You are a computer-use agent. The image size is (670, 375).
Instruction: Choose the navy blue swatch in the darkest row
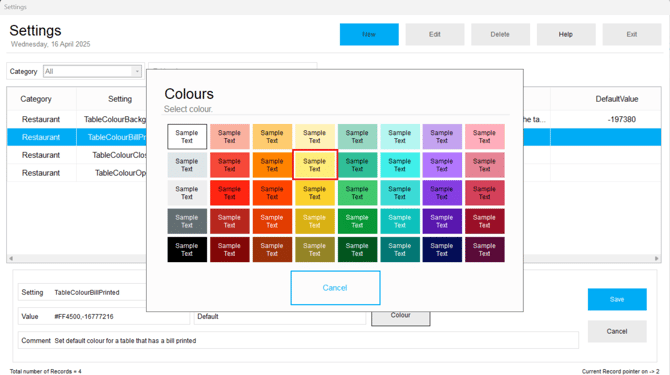point(442,249)
